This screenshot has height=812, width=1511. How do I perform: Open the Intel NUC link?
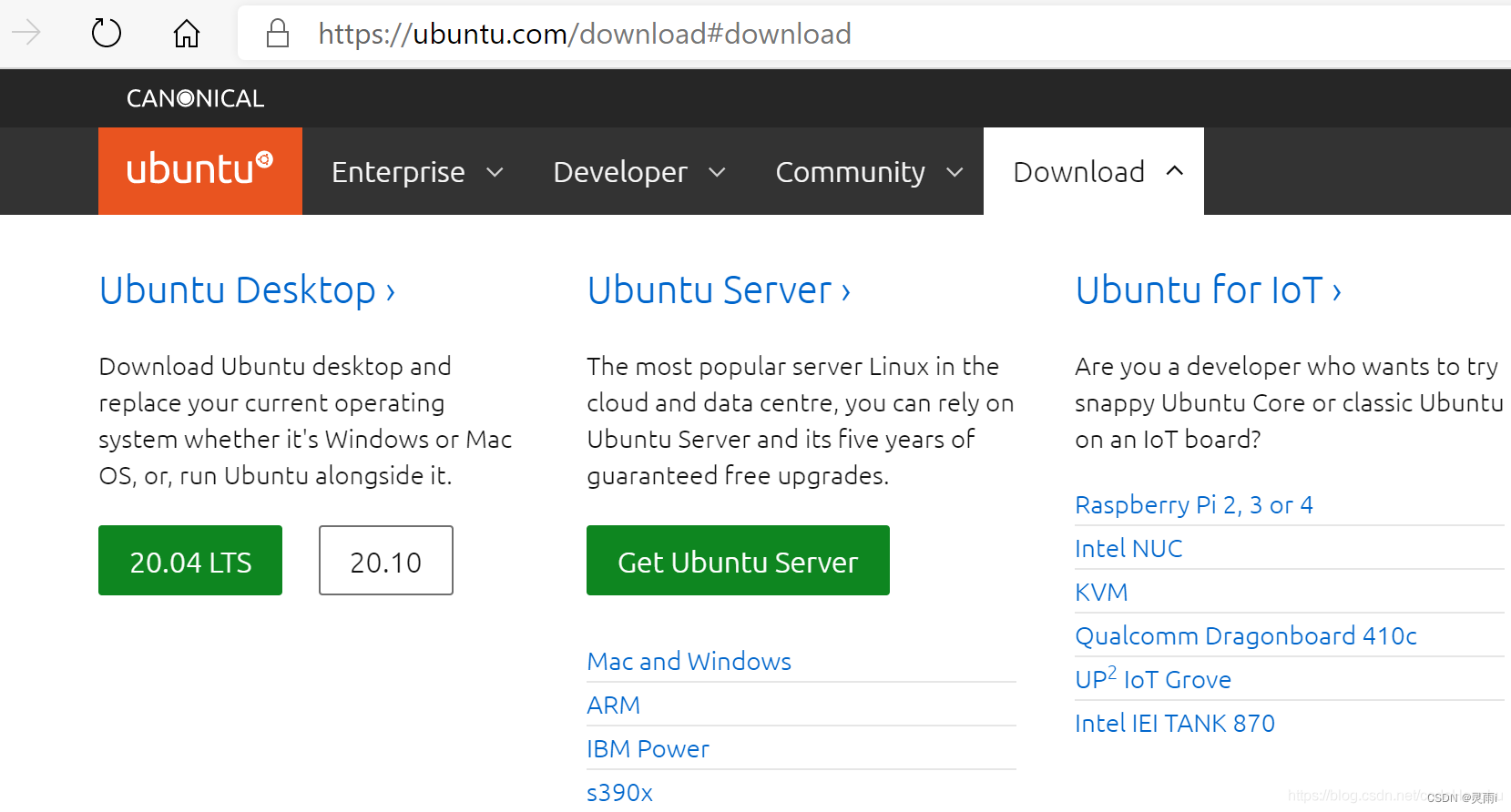[1128, 549]
